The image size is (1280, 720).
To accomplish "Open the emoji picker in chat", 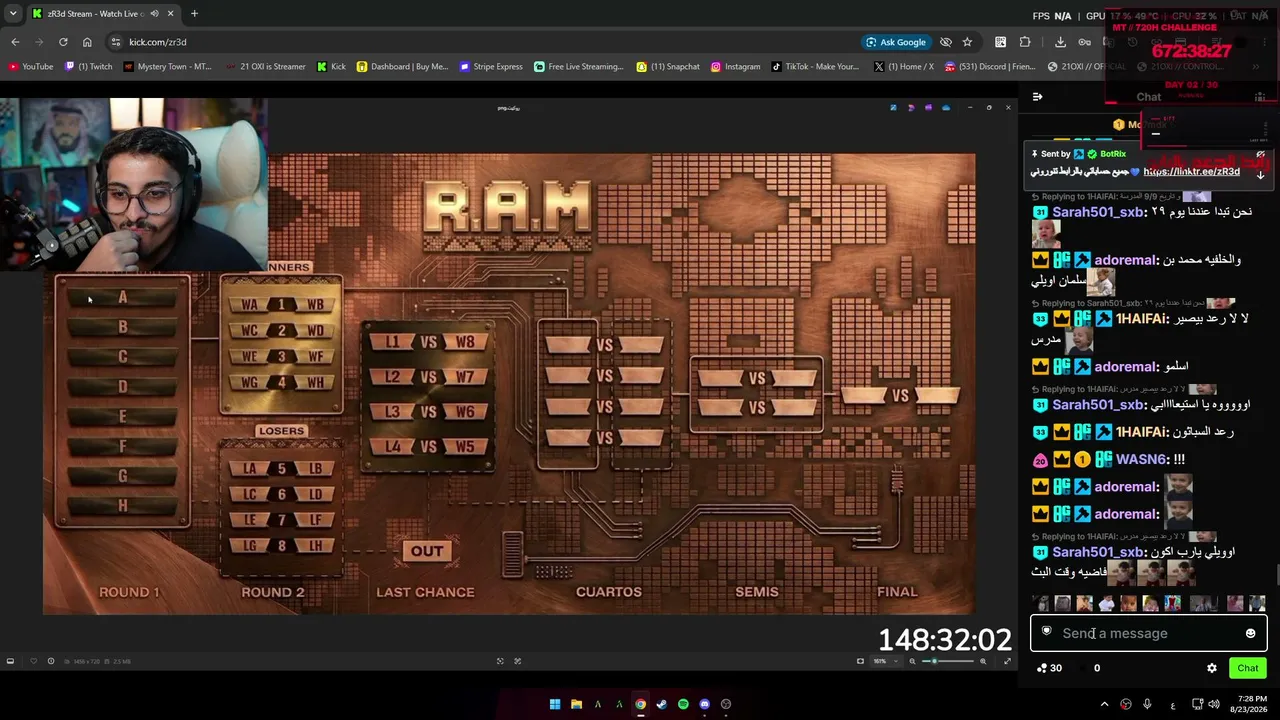I will (1250, 633).
